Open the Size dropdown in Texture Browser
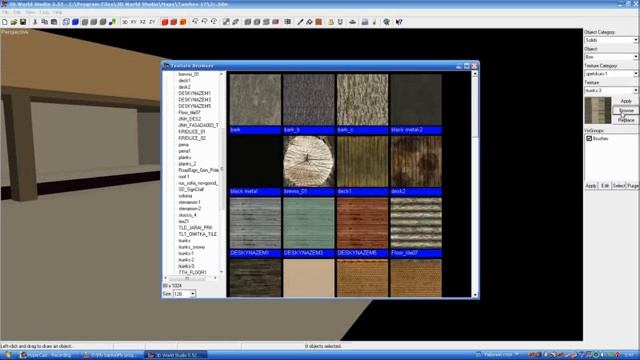The height and width of the screenshot is (360, 640). point(184,294)
